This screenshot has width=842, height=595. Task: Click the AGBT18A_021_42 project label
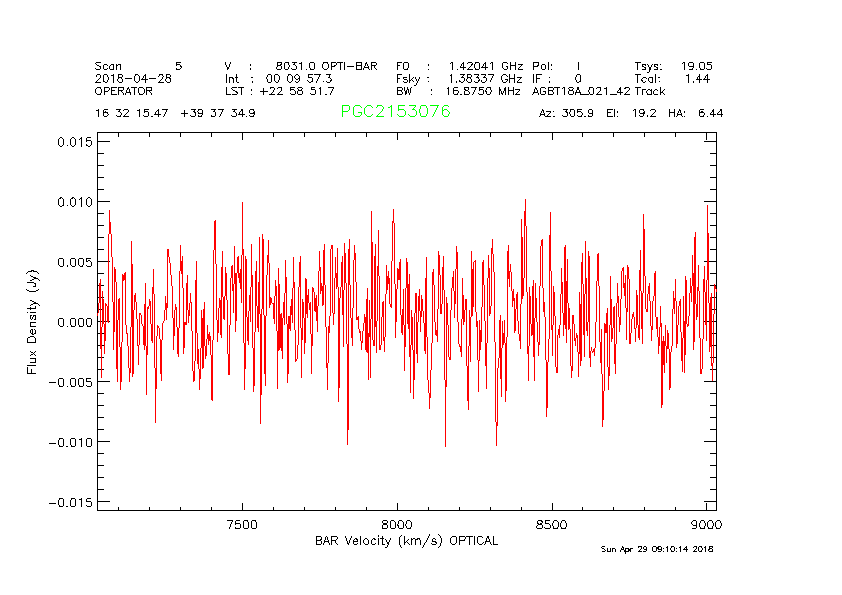click(x=581, y=90)
